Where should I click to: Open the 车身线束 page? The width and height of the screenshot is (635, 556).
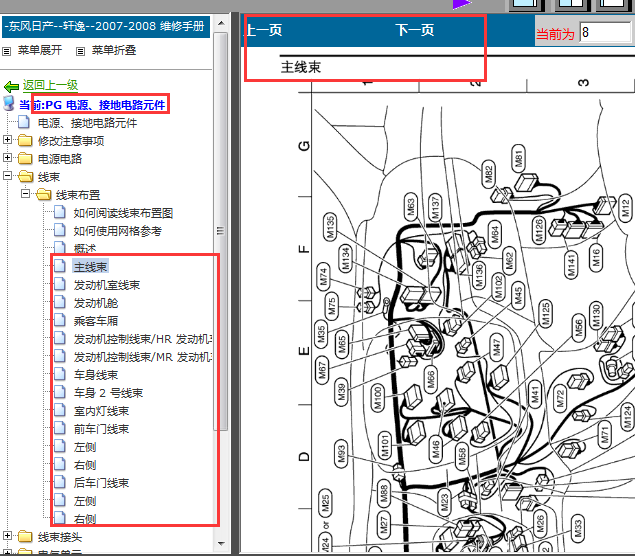coord(96,375)
